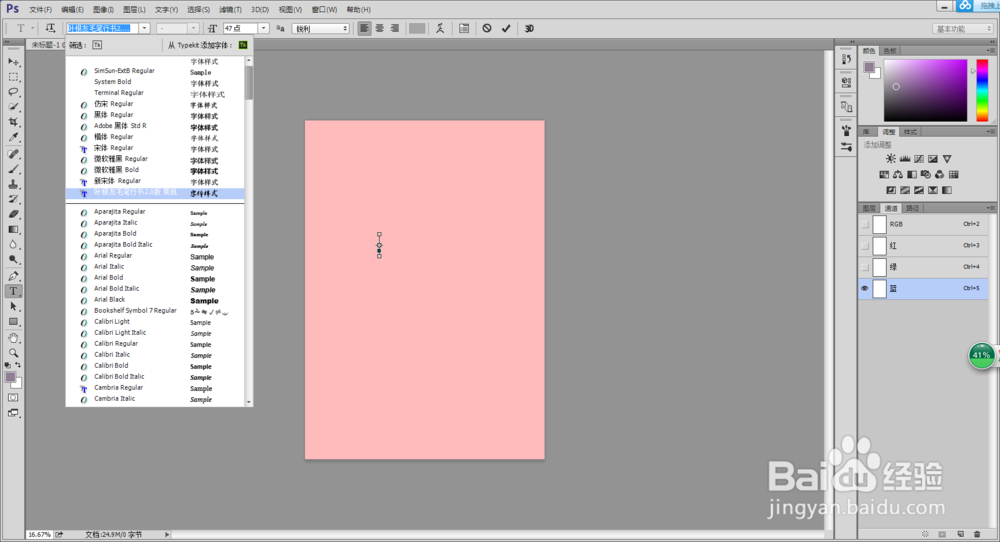Open the 图层(L) menu
The width and height of the screenshot is (1000, 542).
click(134, 10)
